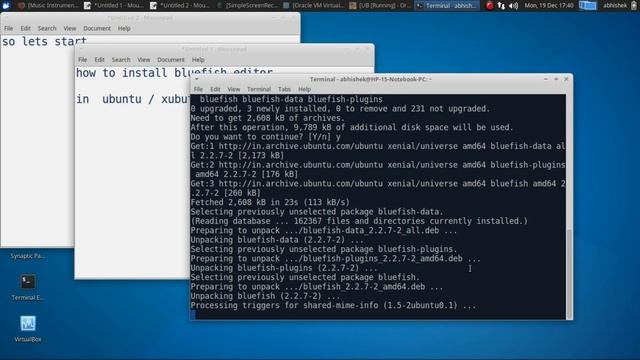Open the VirtualBox desktop icon
The image size is (640, 360).
click(28, 329)
